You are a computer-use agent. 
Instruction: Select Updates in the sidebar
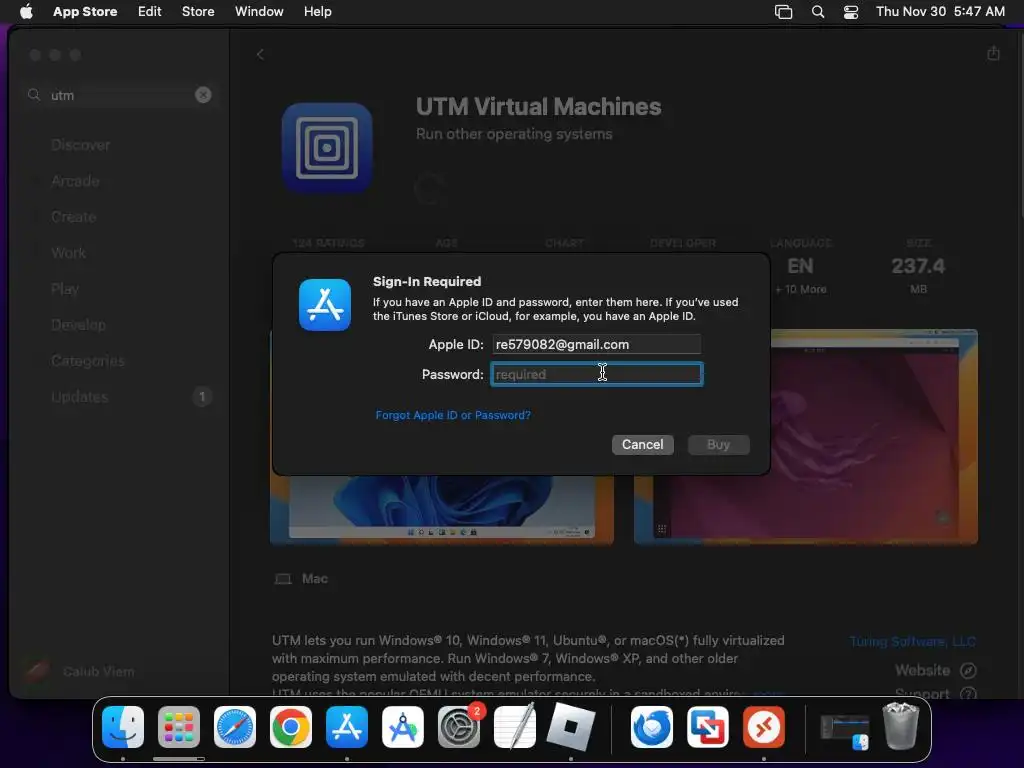pyautogui.click(x=80, y=396)
